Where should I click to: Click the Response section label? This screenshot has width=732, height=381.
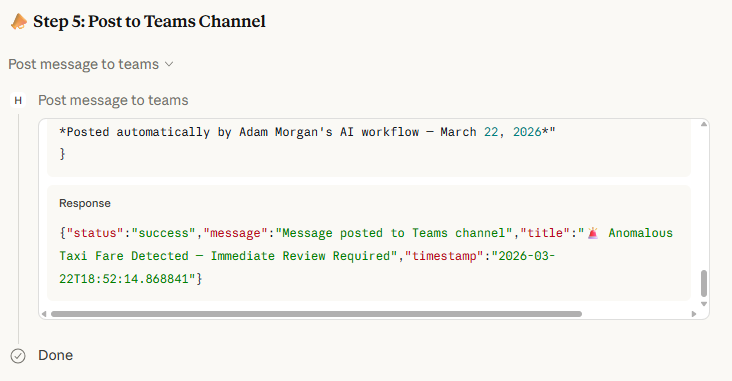pyautogui.click(x=85, y=204)
